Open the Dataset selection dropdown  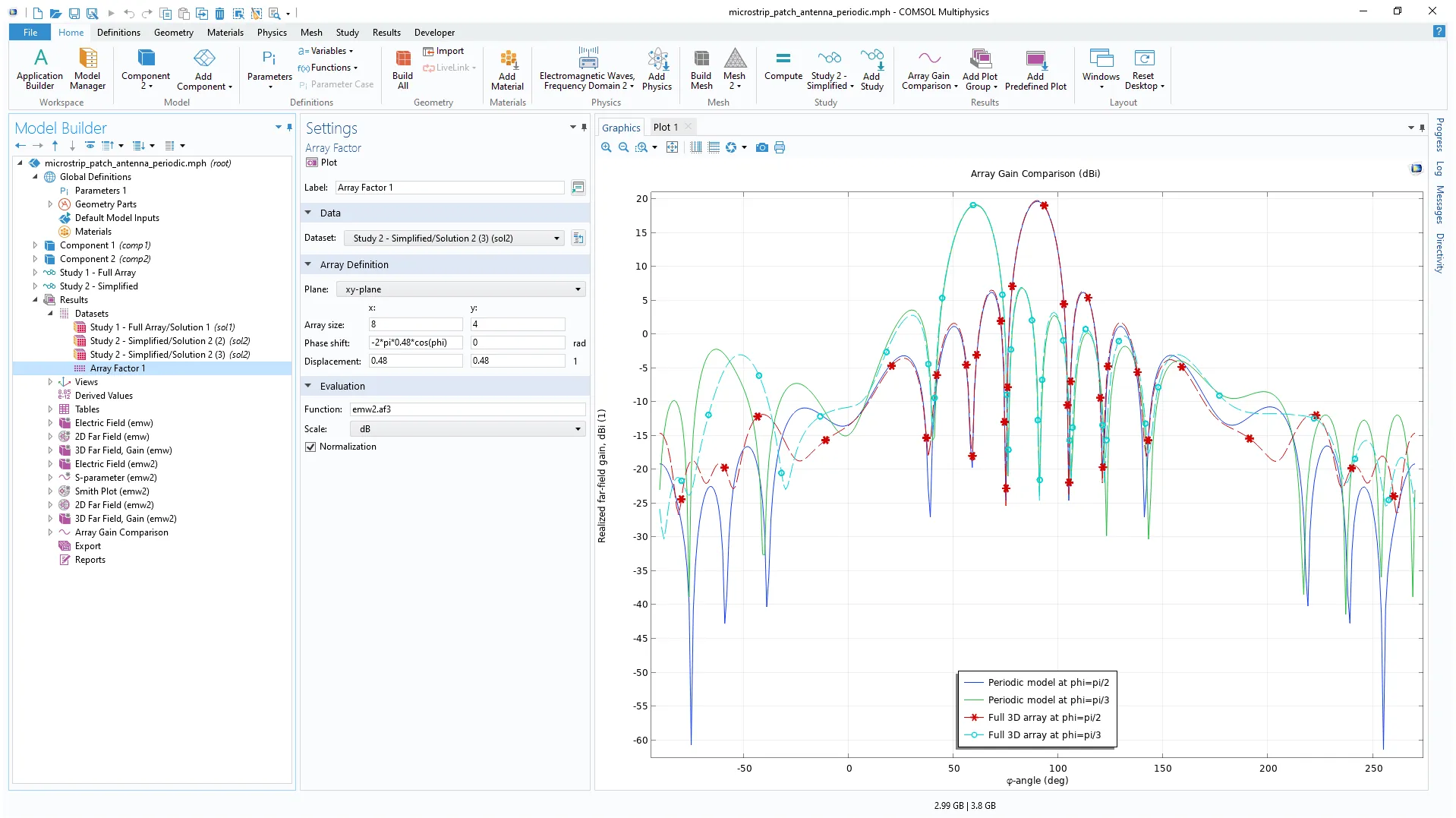[454, 238]
